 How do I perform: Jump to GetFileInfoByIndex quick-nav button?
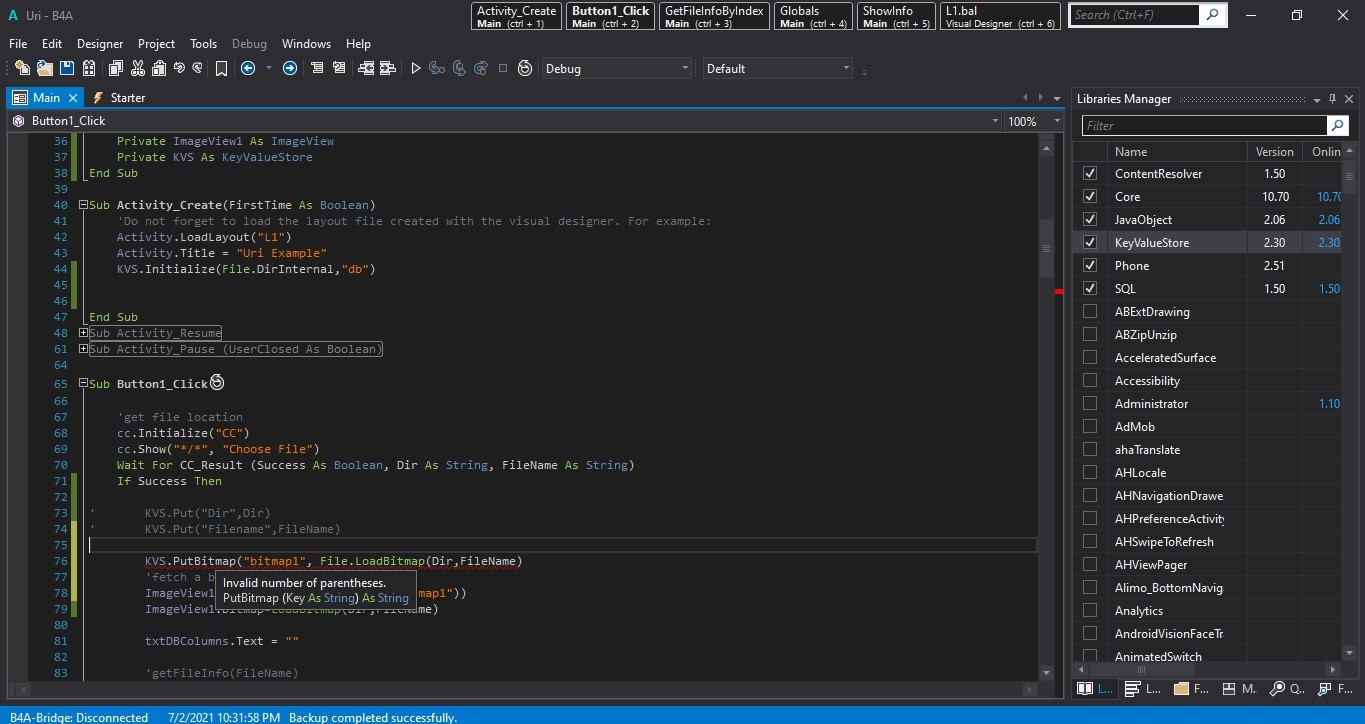[x=713, y=16]
